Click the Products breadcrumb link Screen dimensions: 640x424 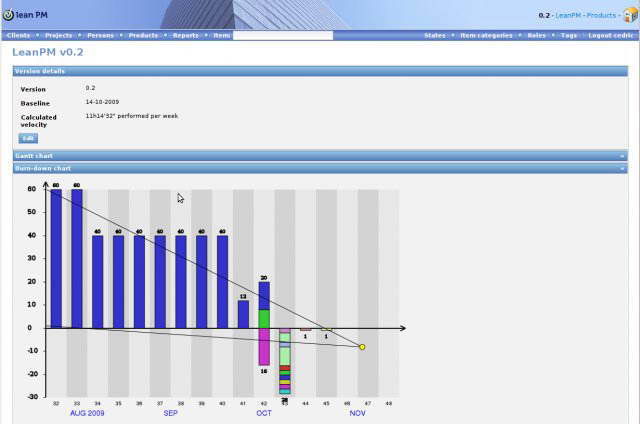601,15
